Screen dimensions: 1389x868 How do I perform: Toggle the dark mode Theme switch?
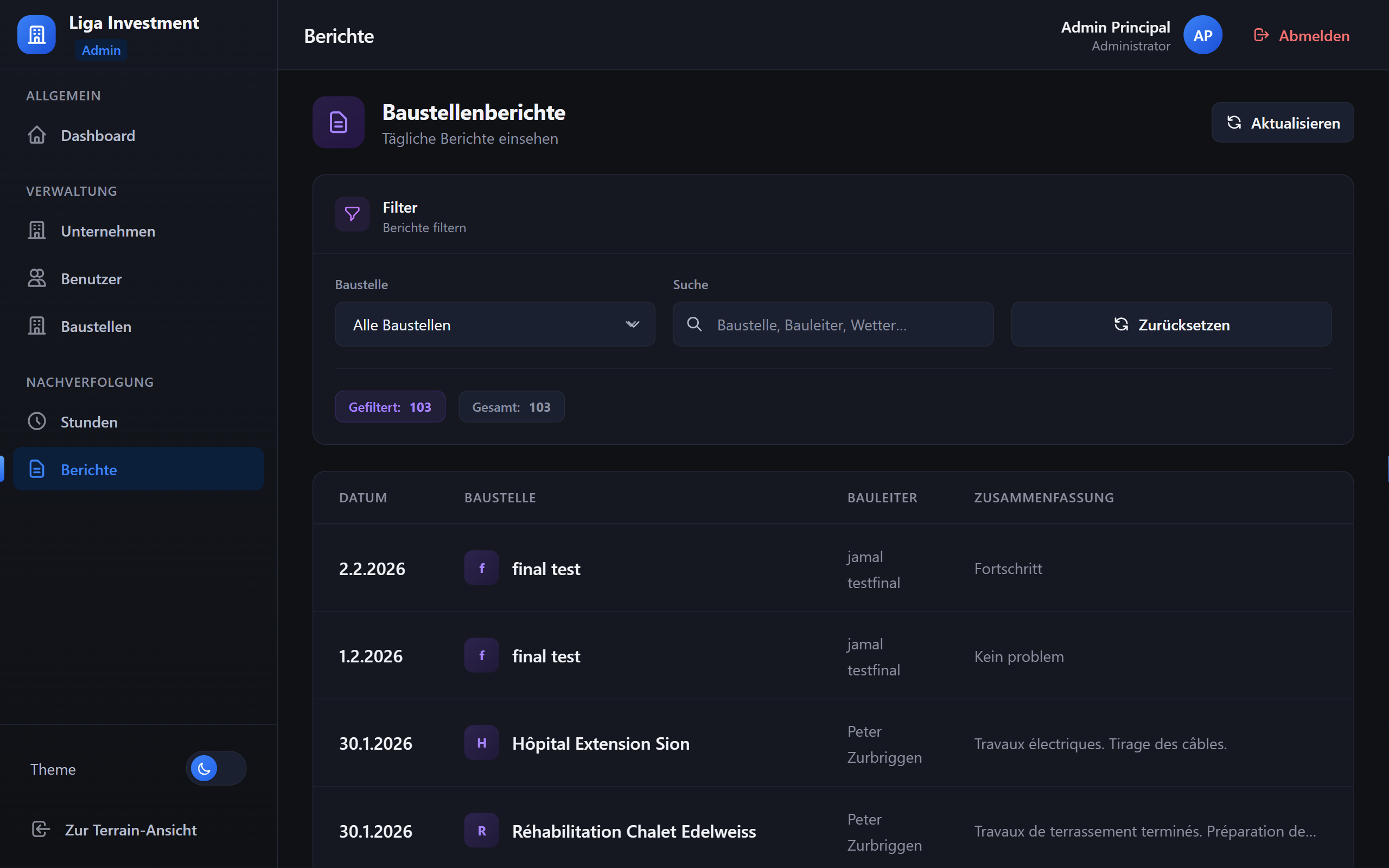click(x=216, y=768)
